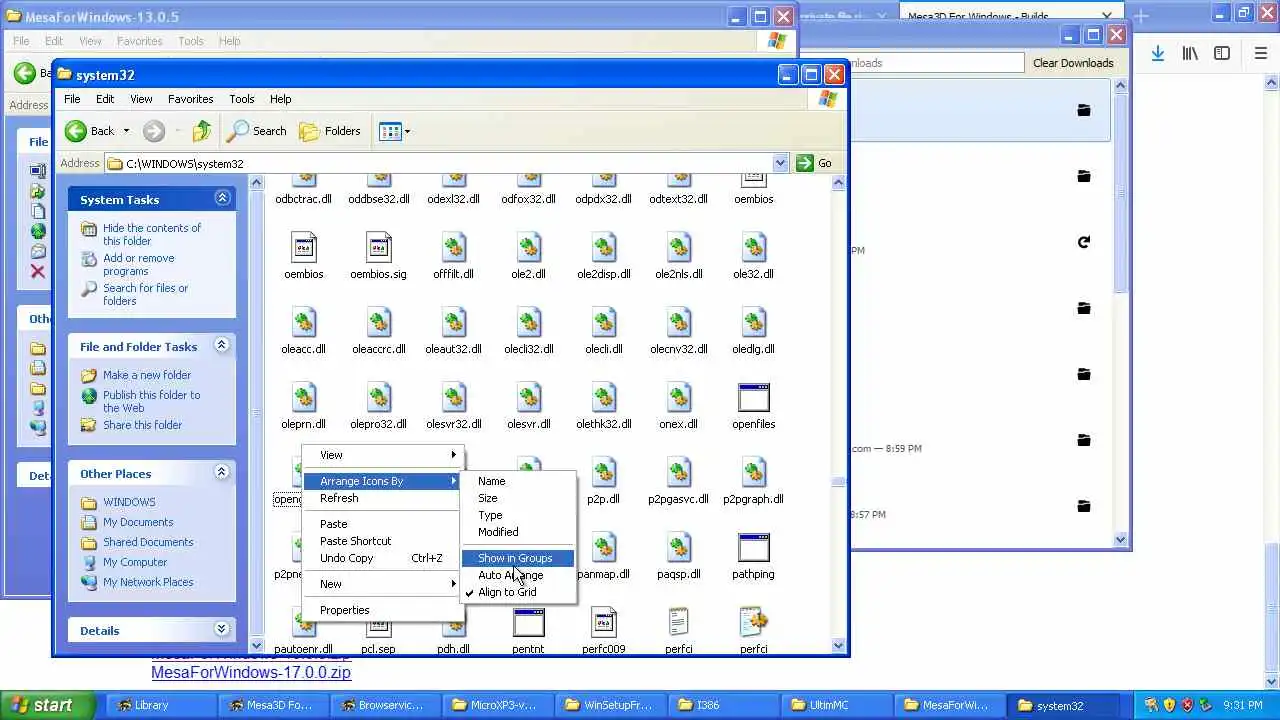Open the Favorites menu in system32 window
Image resolution: width=1280 pixels, height=720 pixels.
pyautogui.click(x=190, y=99)
